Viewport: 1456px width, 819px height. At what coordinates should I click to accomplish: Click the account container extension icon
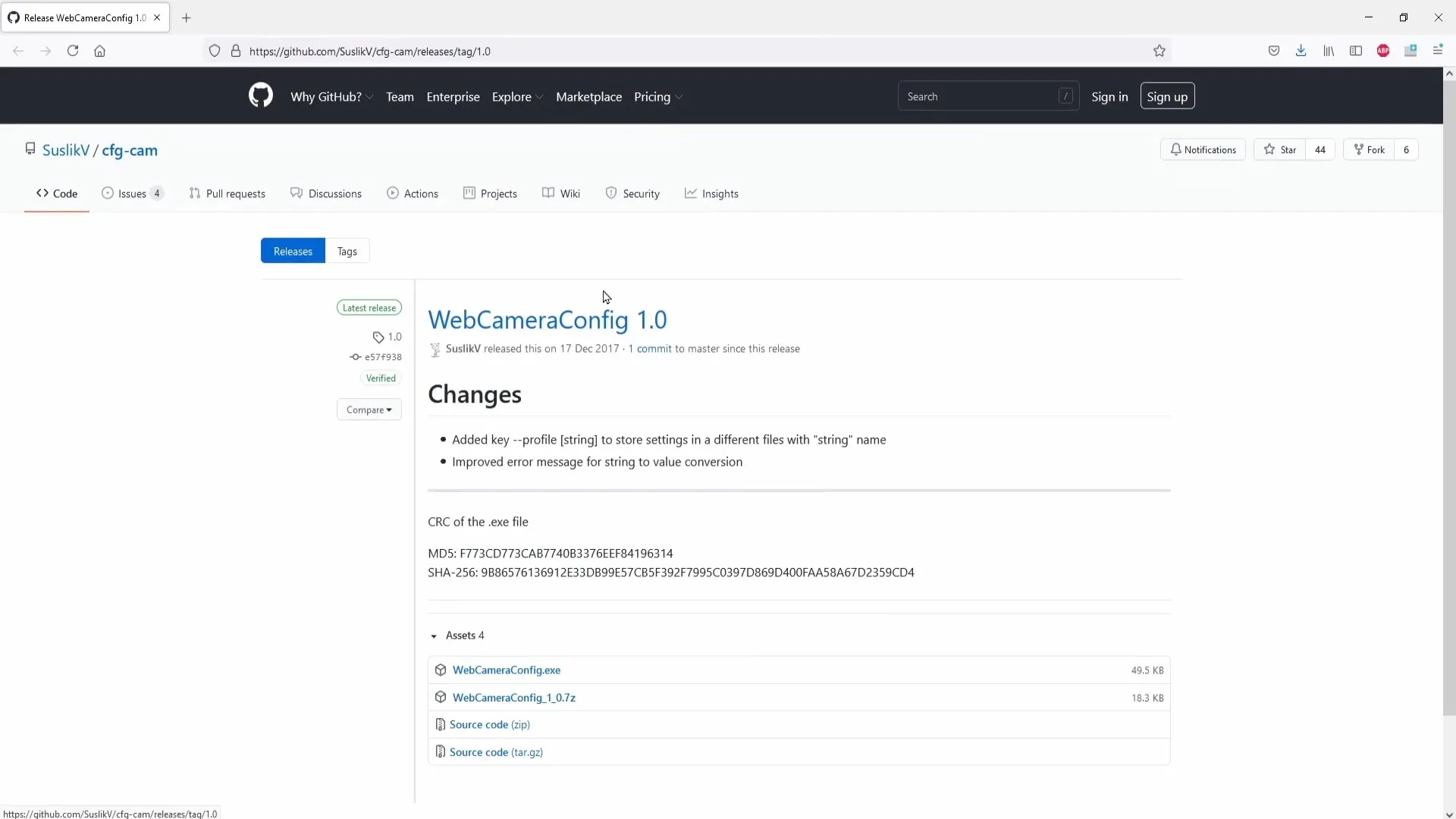coord(1410,51)
